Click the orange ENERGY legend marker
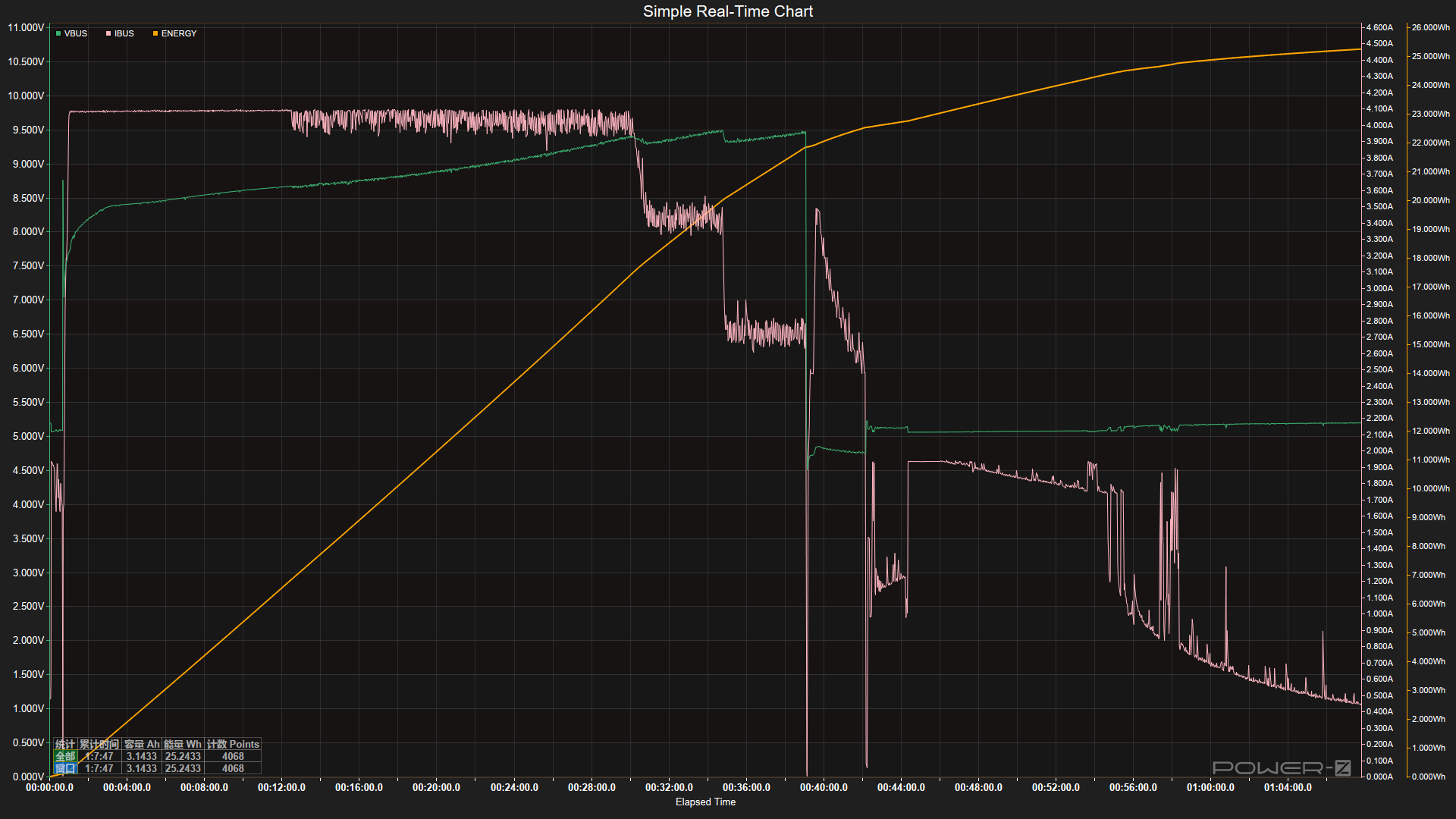The image size is (1456, 819). pos(155,33)
